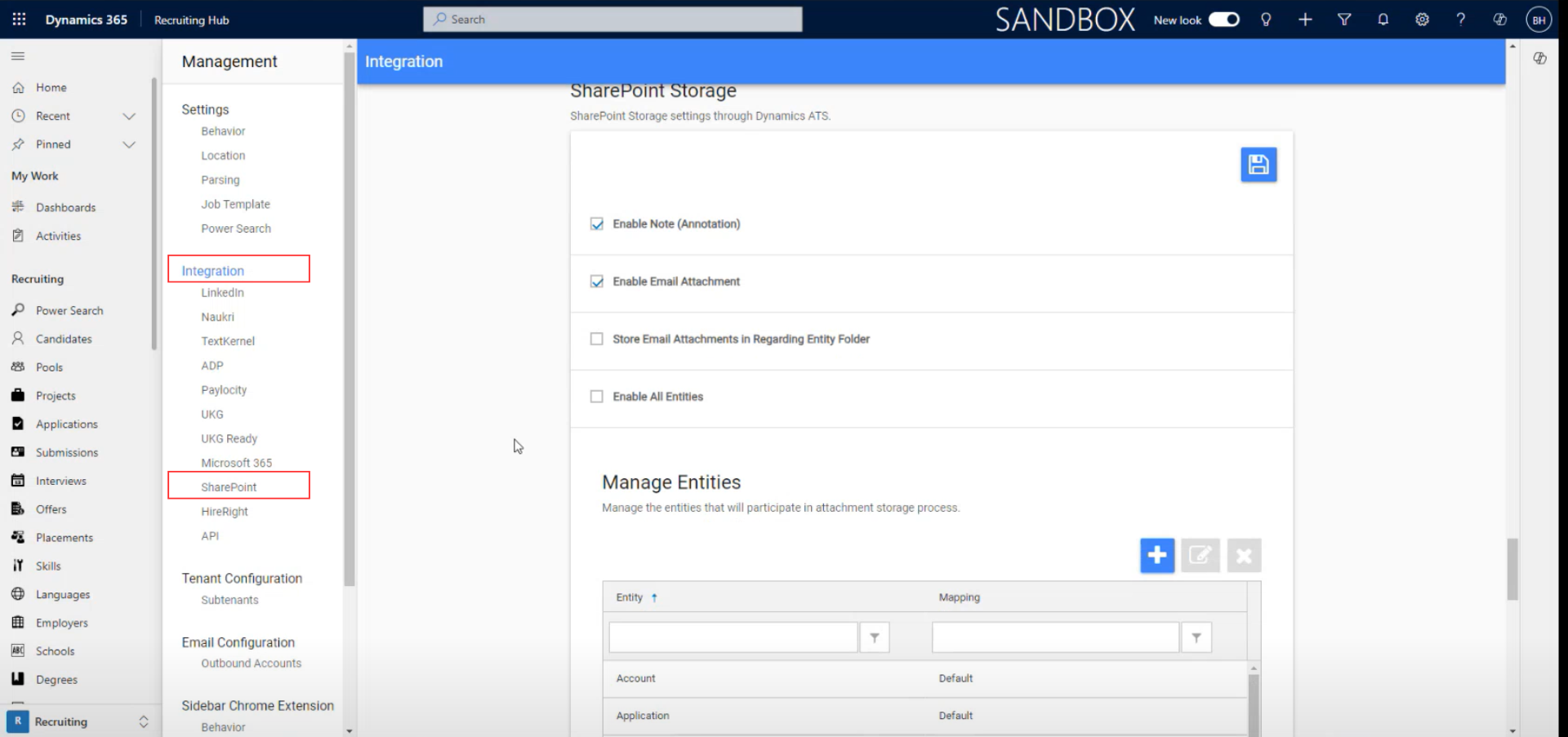This screenshot has height=737, width=1568.
Task: Open the Recruiting area switcher at bottom
Action: [x=78, y=721]
